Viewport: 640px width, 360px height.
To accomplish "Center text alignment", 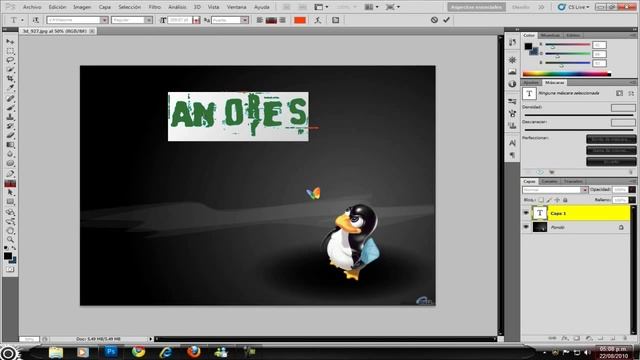I will tap(271, 20).
